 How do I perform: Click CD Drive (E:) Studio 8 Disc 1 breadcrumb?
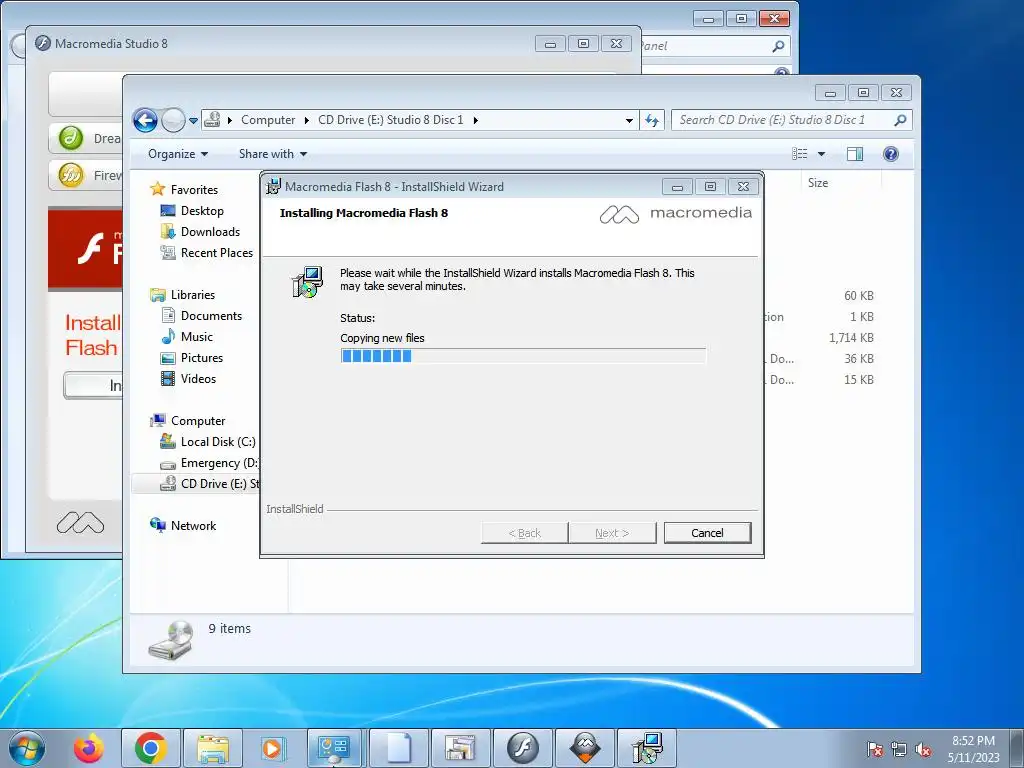(x=391, y=120)
